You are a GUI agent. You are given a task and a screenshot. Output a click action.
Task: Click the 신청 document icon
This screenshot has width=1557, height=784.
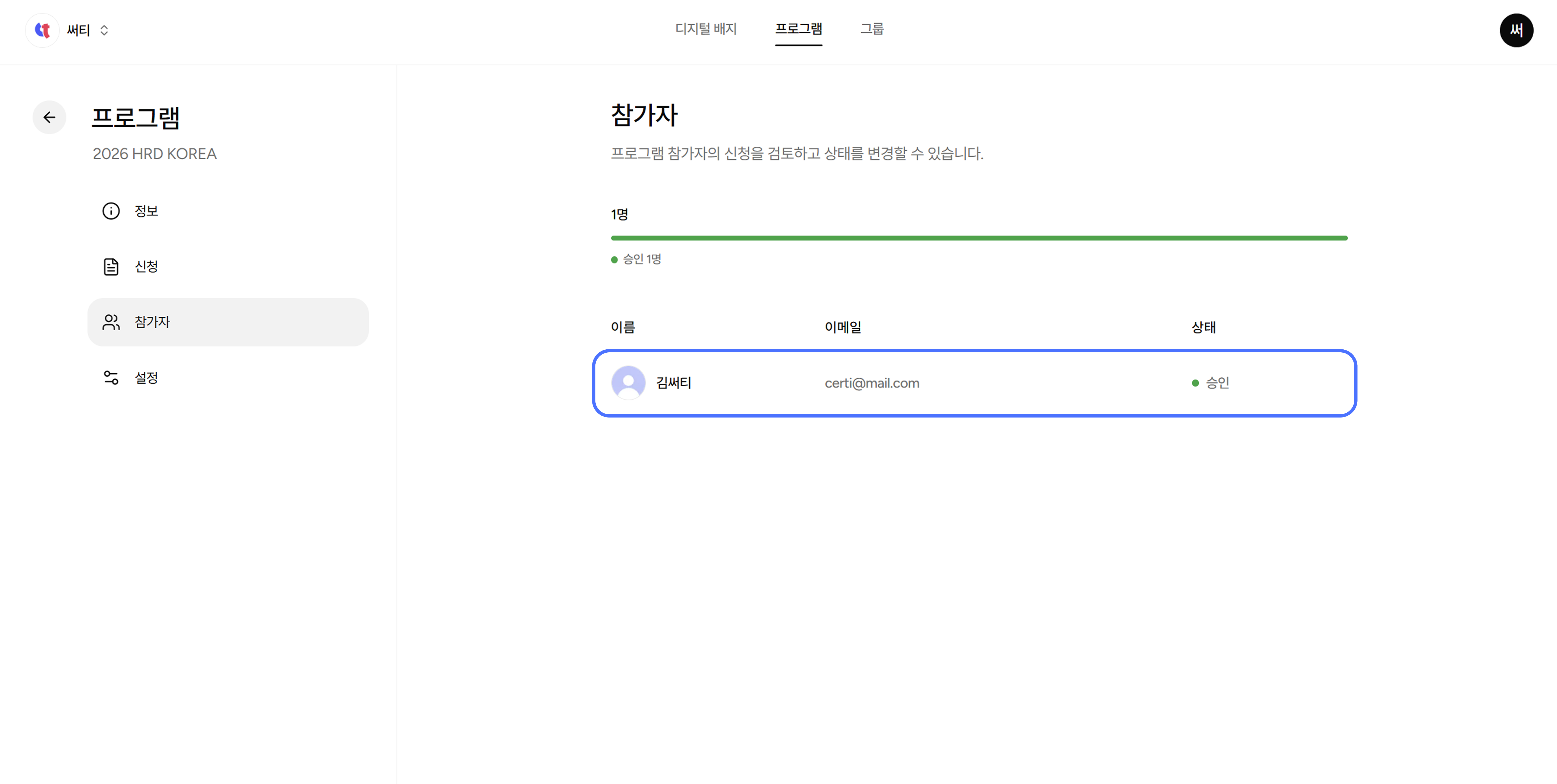tap(111, 266)
